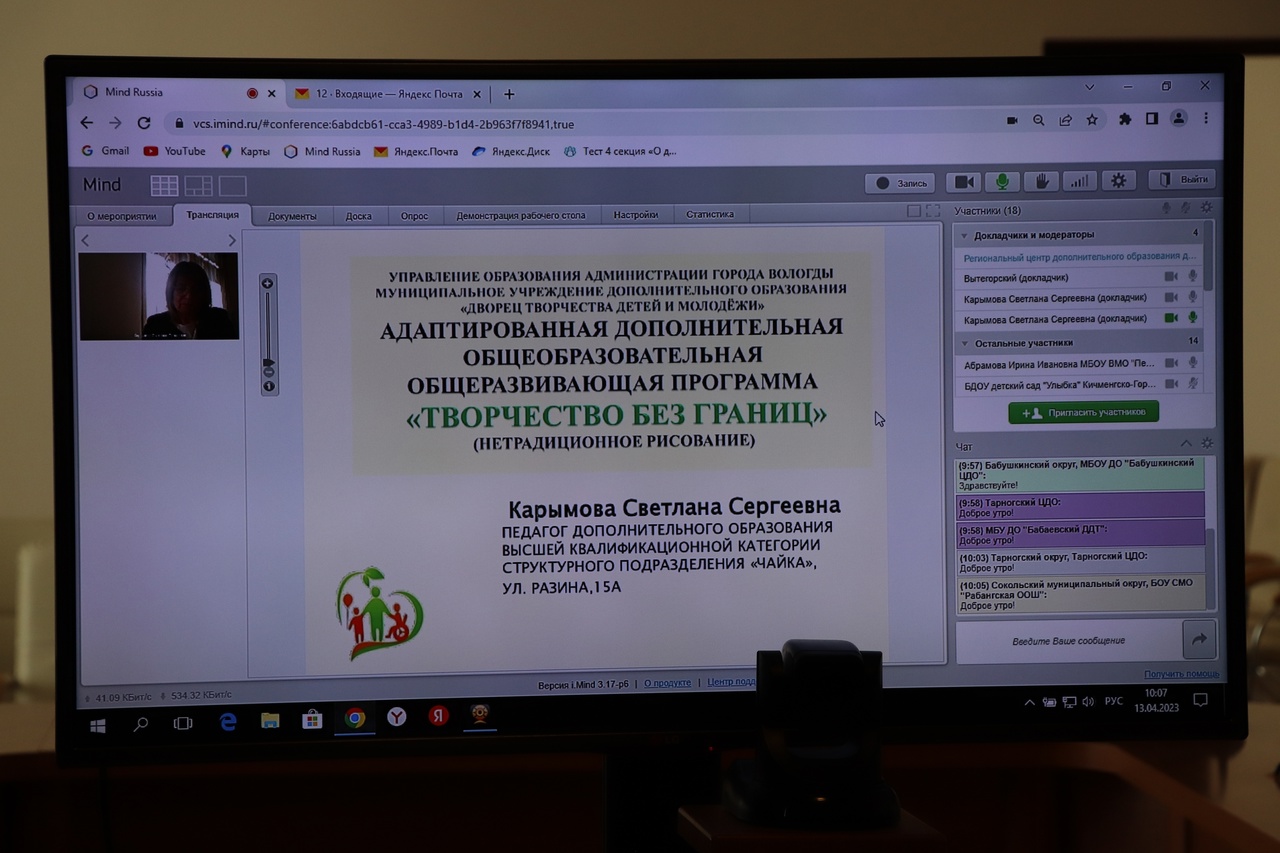
Task: Collapse the Остальные участники group
Action: (965, 343)
